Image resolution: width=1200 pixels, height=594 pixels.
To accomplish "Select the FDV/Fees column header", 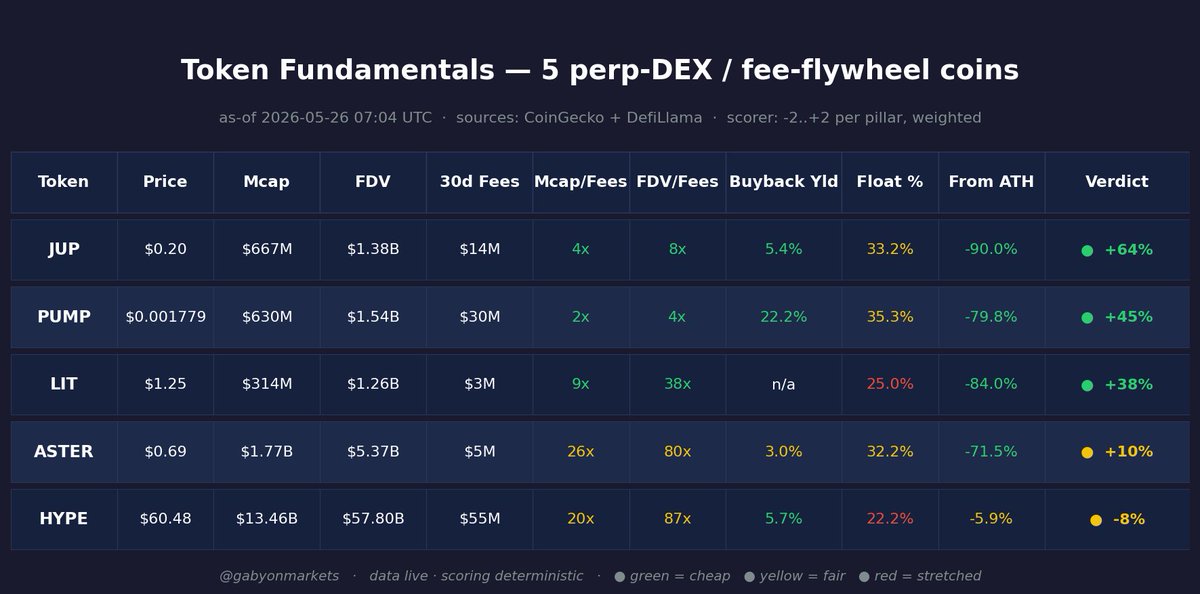I will [677, 182].
